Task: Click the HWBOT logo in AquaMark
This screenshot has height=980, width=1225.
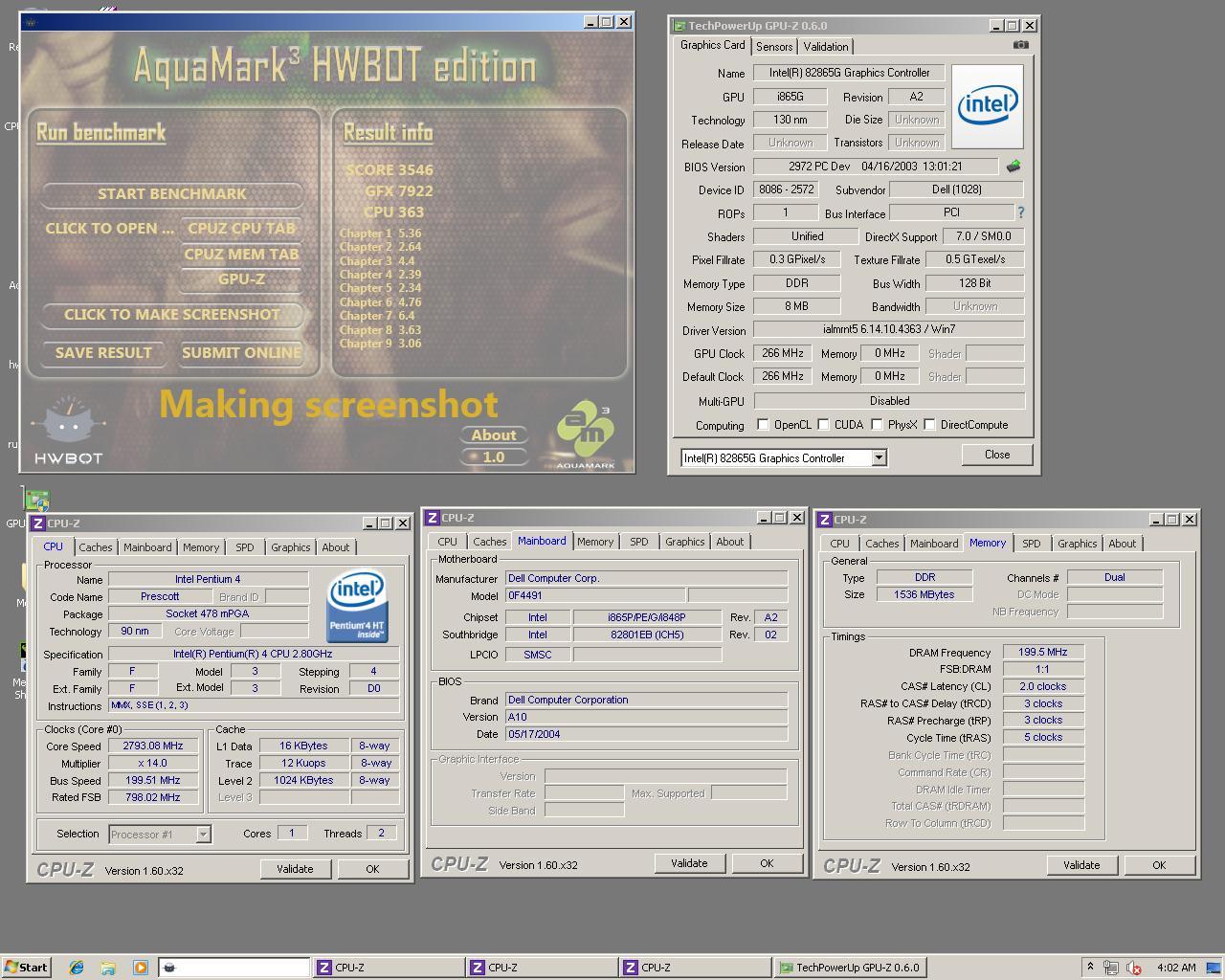Action: 68,432
